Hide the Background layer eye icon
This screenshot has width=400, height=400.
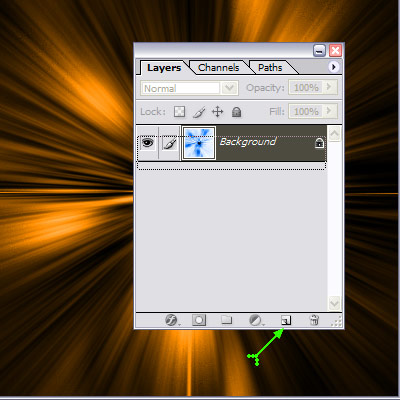(148, 143)
